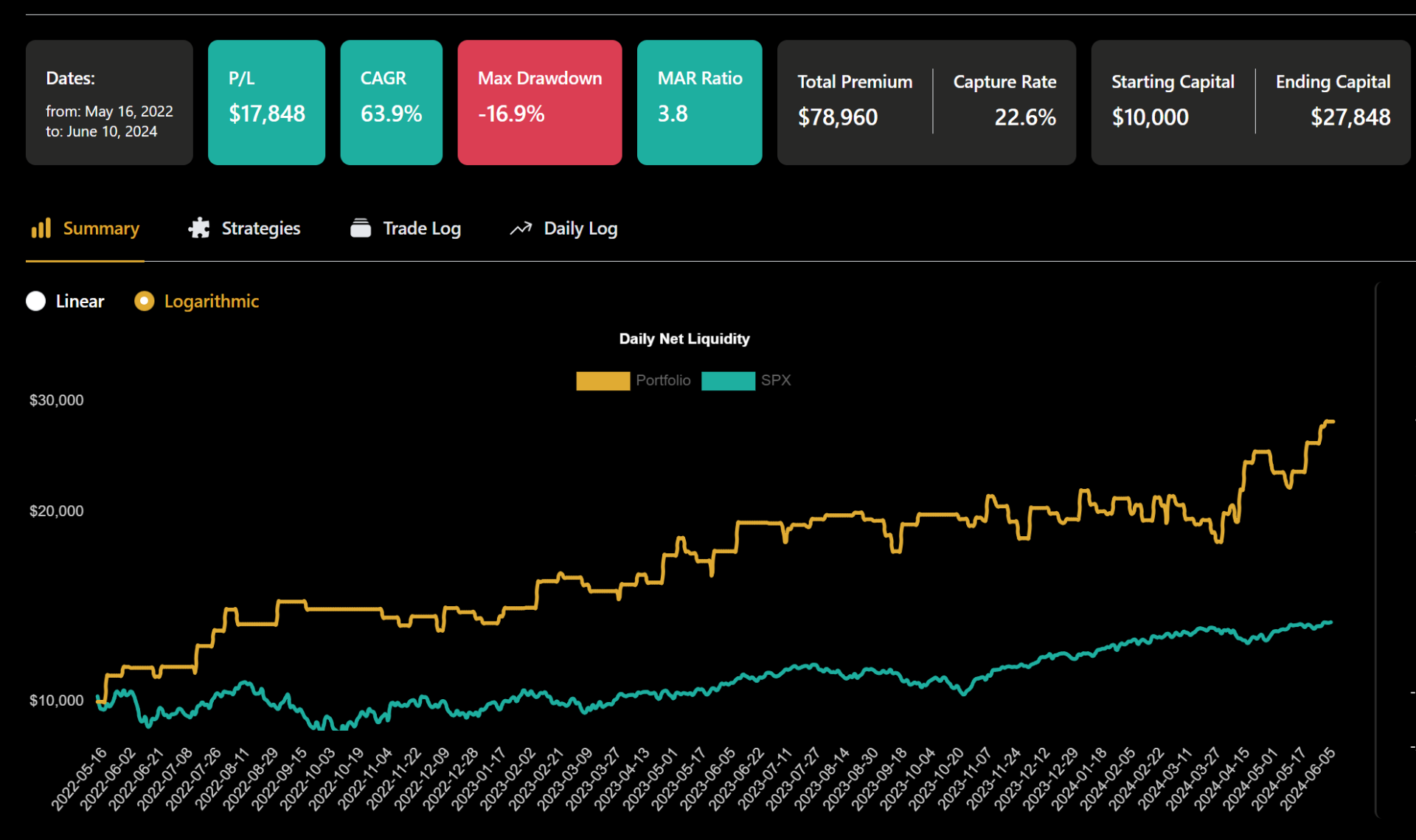Image resolution: width=1416 pixels, height=840 pixels.
Task: Toggle Portfolio series via yellow legend swatch
Action: coord(603,381)
